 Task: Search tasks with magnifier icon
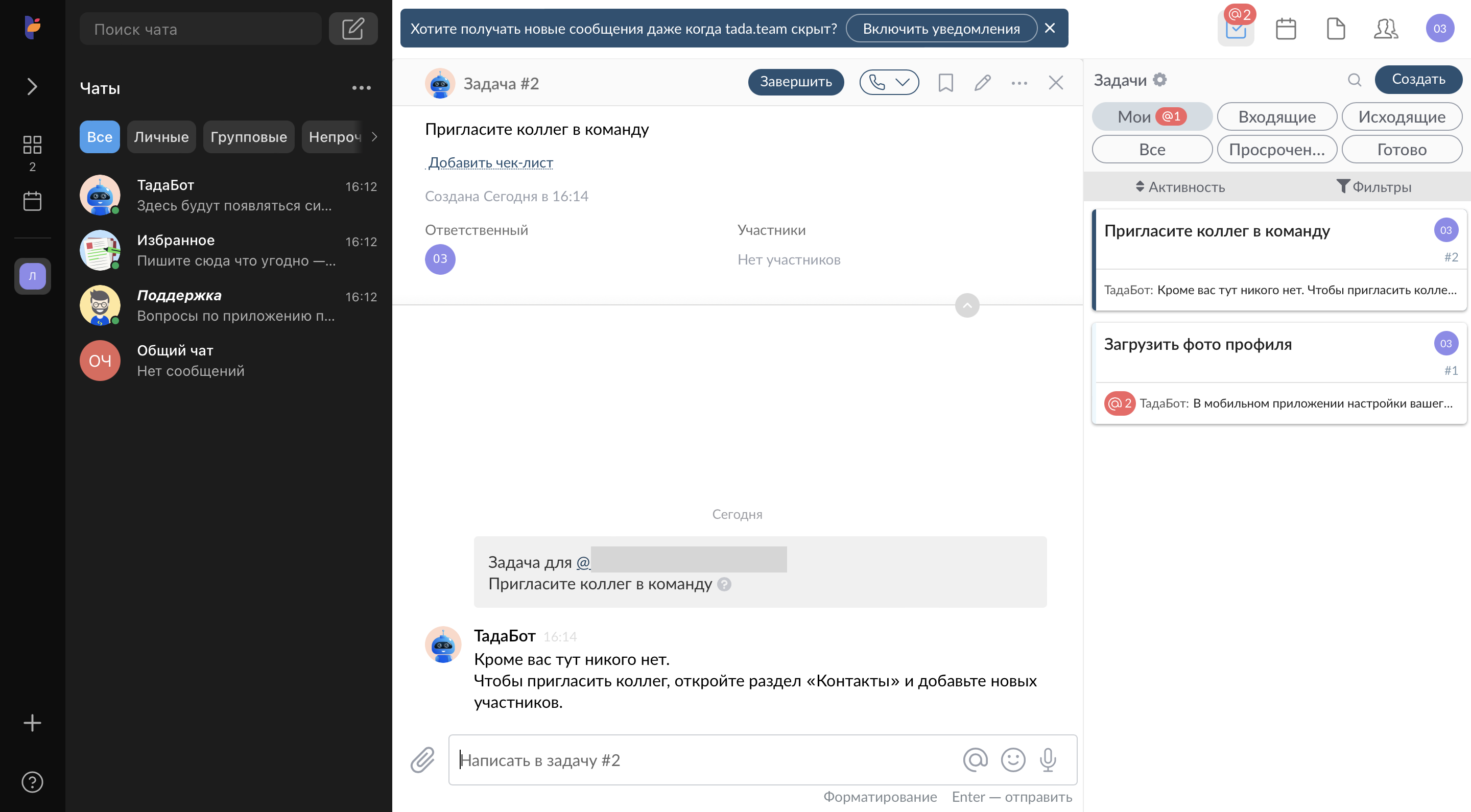click(x=1355, y=80)
